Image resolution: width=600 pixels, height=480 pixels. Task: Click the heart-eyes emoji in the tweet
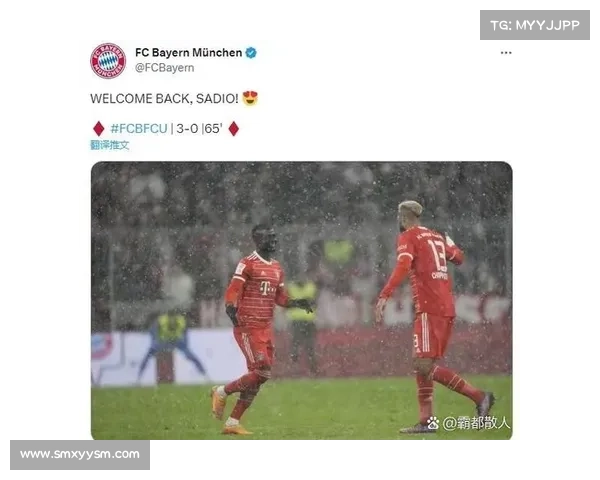point(250,98)
